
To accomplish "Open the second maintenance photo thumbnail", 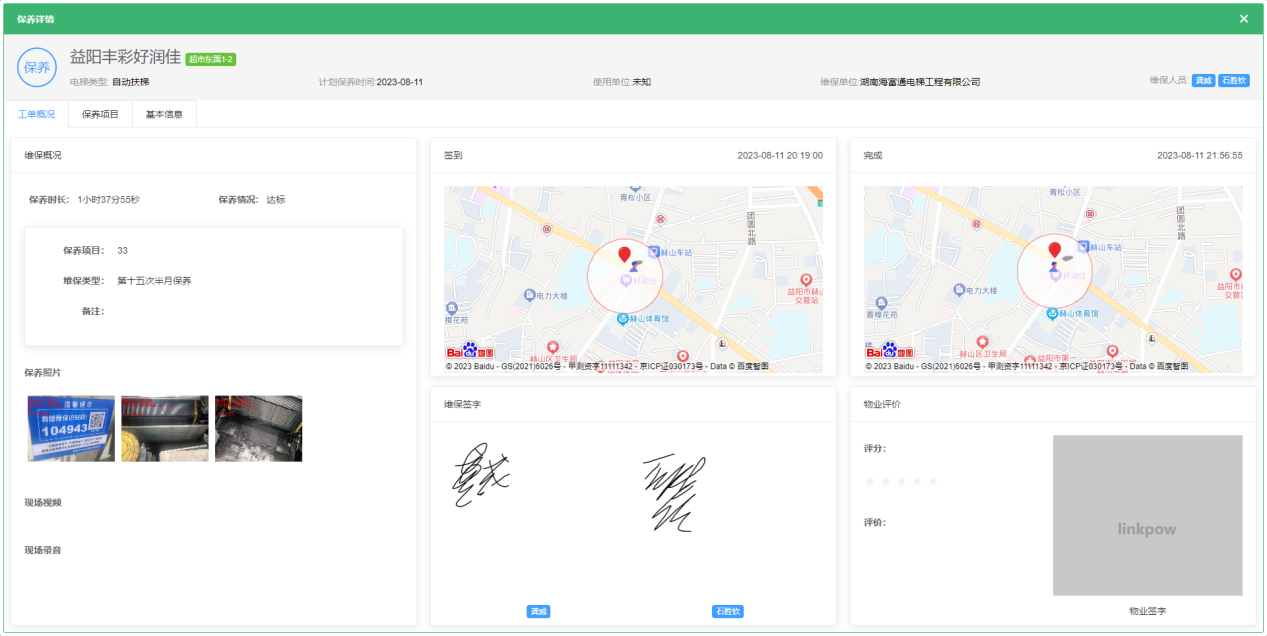I will (165, 428).
